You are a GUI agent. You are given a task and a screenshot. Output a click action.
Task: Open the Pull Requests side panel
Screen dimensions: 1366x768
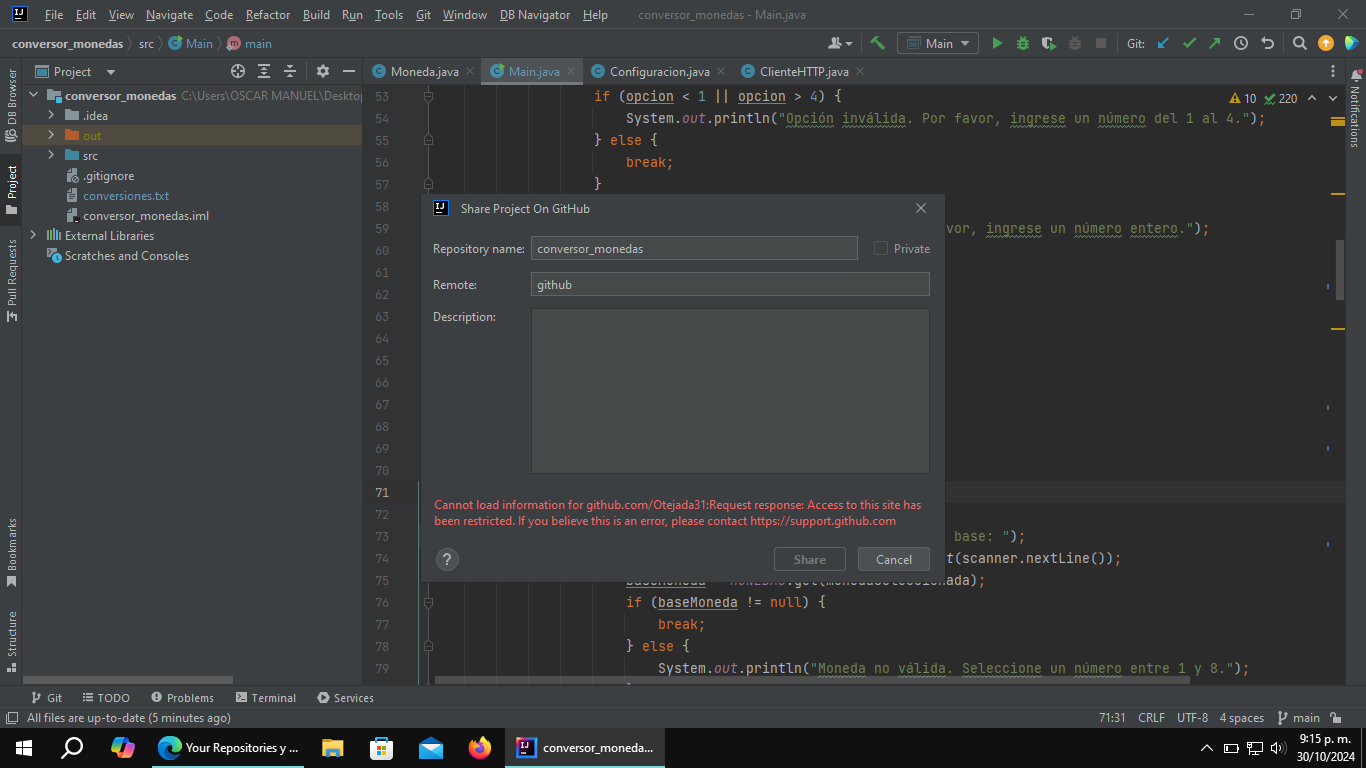pos(11,280)
